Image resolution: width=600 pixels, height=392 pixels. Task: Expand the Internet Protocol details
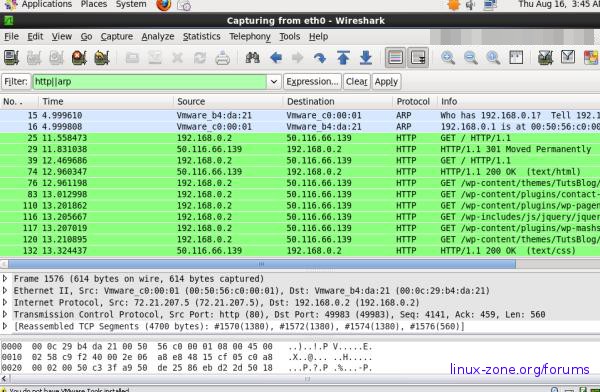pos(5,302)
